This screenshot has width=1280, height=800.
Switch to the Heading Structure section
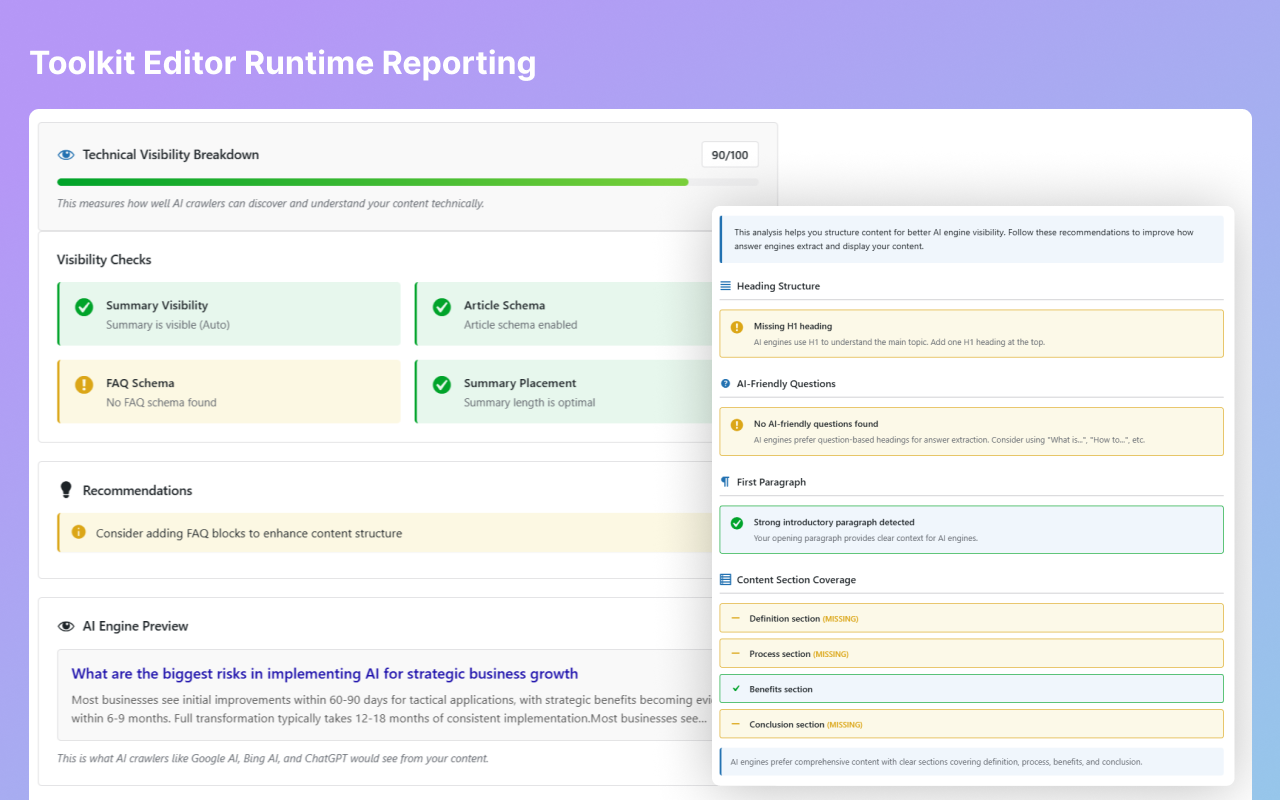pyautogui.click(x=778, y=285)
